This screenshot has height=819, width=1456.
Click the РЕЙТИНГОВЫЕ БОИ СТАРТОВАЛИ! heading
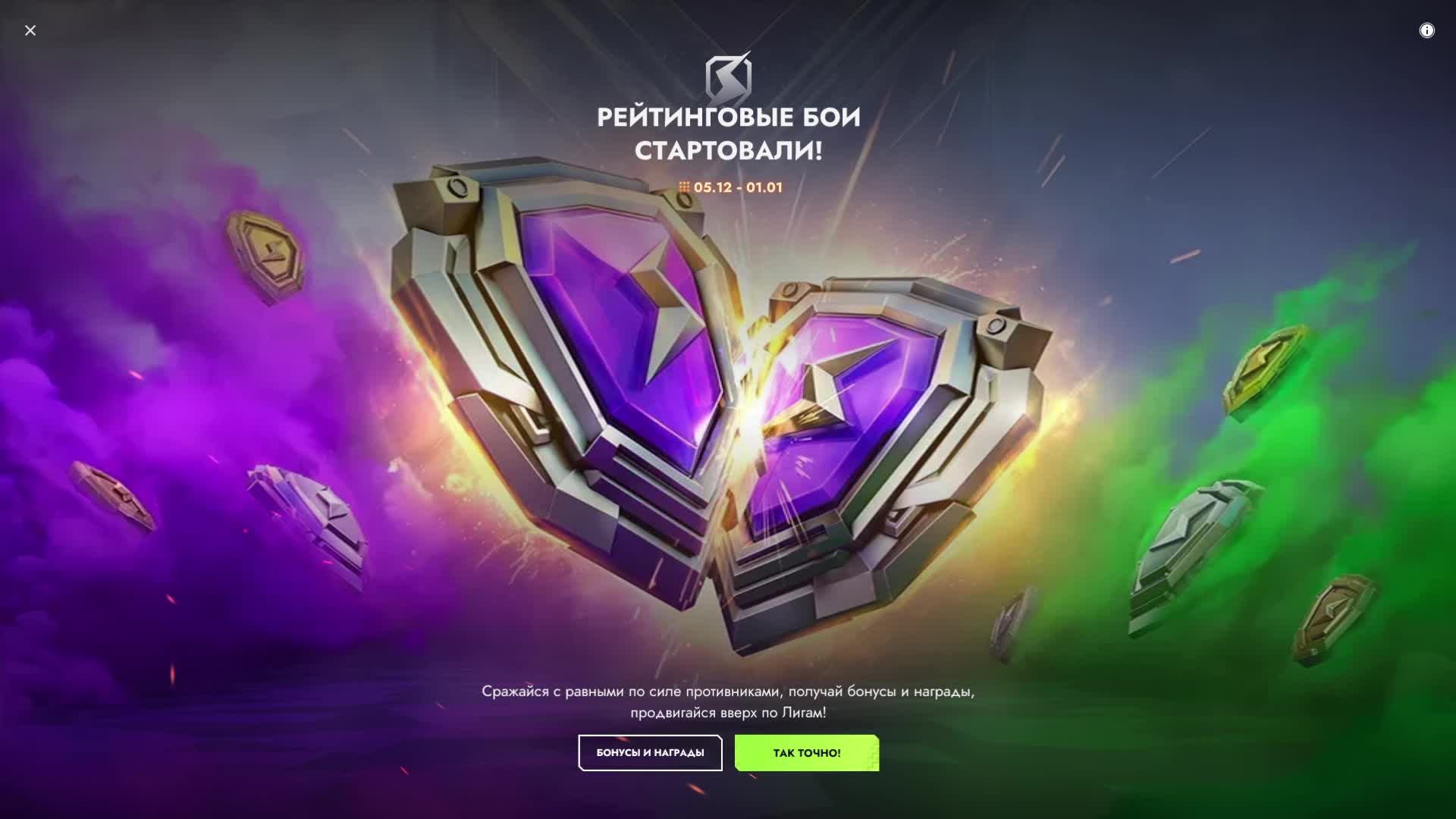729,133
